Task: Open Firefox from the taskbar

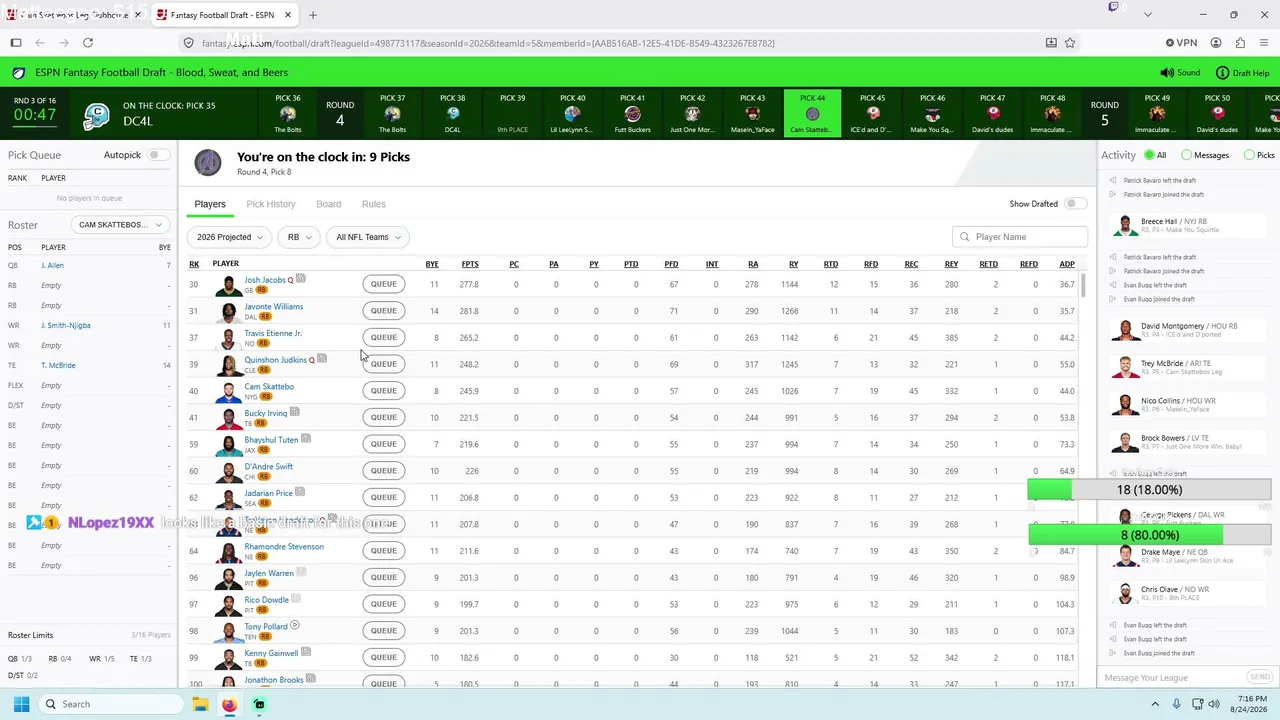Action: [x=229, y=704]
